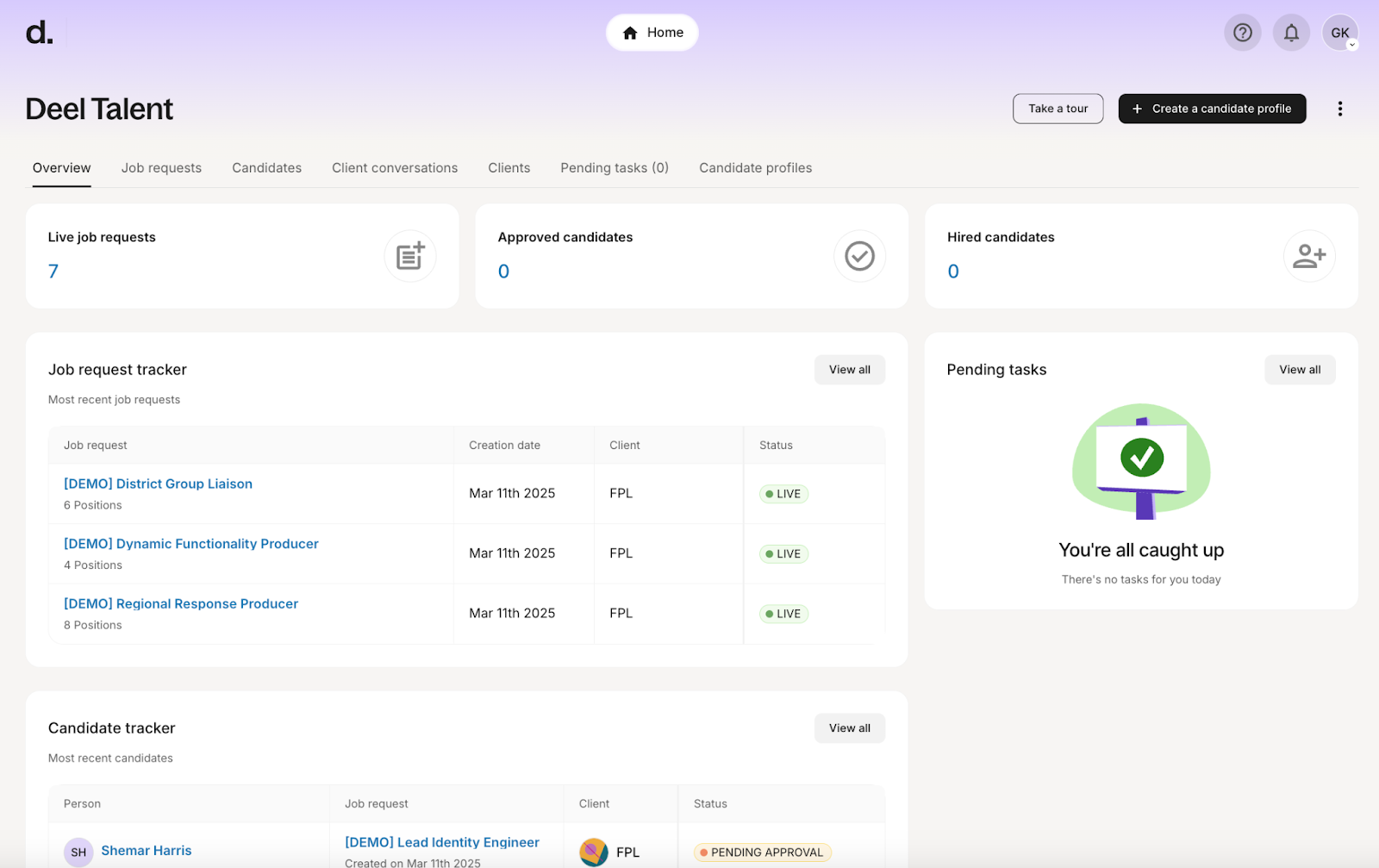The height and width of the screenshot is (868, 1379).
Task: Click the Hired candidates count 0
Action: (x=953, y=272)
